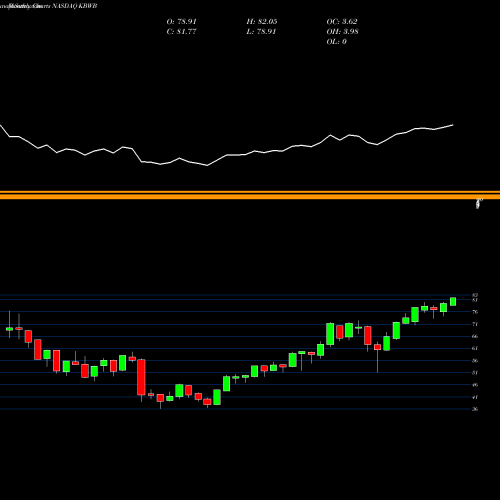Click the "NASDAQ KBWB" chart title
Screen dimensions: 500x500
click(74, 6)
